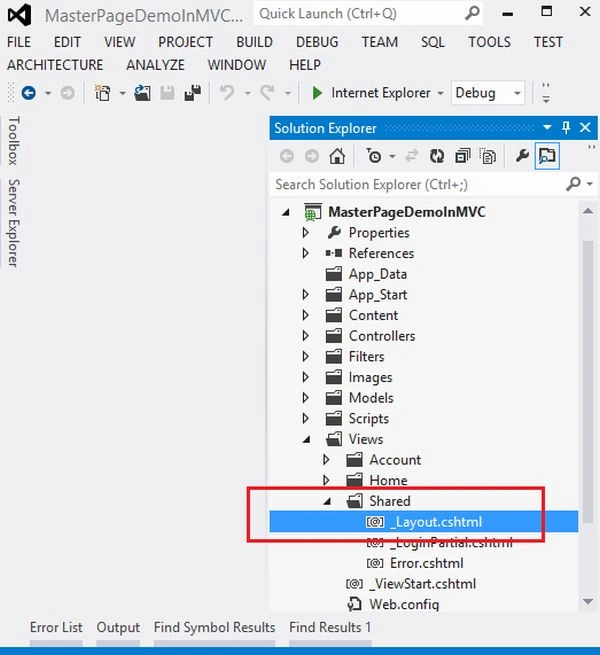The width and height of the screenshot is (600, 655).
Task: Click the Undo toolbar icon
Action: pyautogui.click(x=227, y=93)
